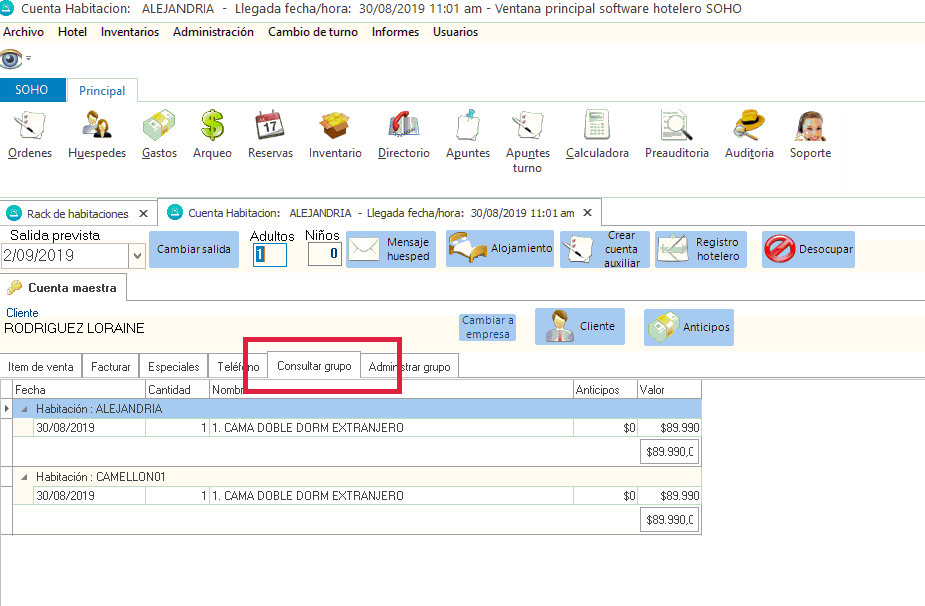The image size is (925, 606).
Task: Expand the Salida prevista date dropdown
Action: pos(137,256)
